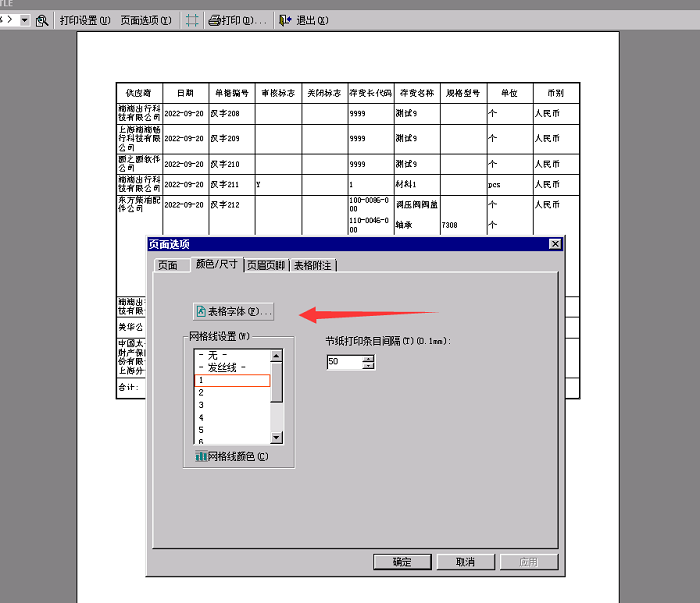Open 页面选项 in the toolbar
The width and height of the screenshot is (700, 603).
pos(145,20)
